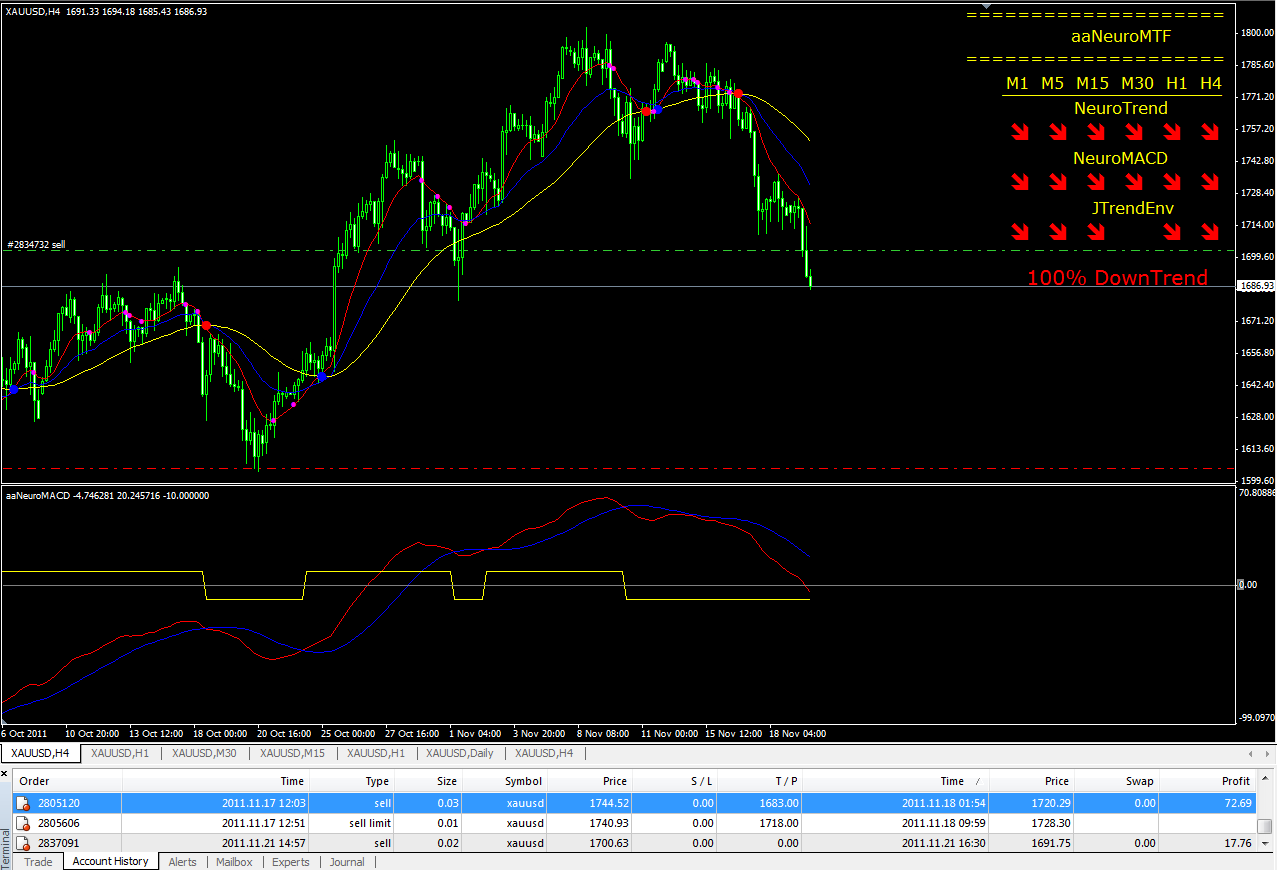The height and width of the screenshot is (870, 1277).
Task: Open the Mailbox tab
Action: 234,861
